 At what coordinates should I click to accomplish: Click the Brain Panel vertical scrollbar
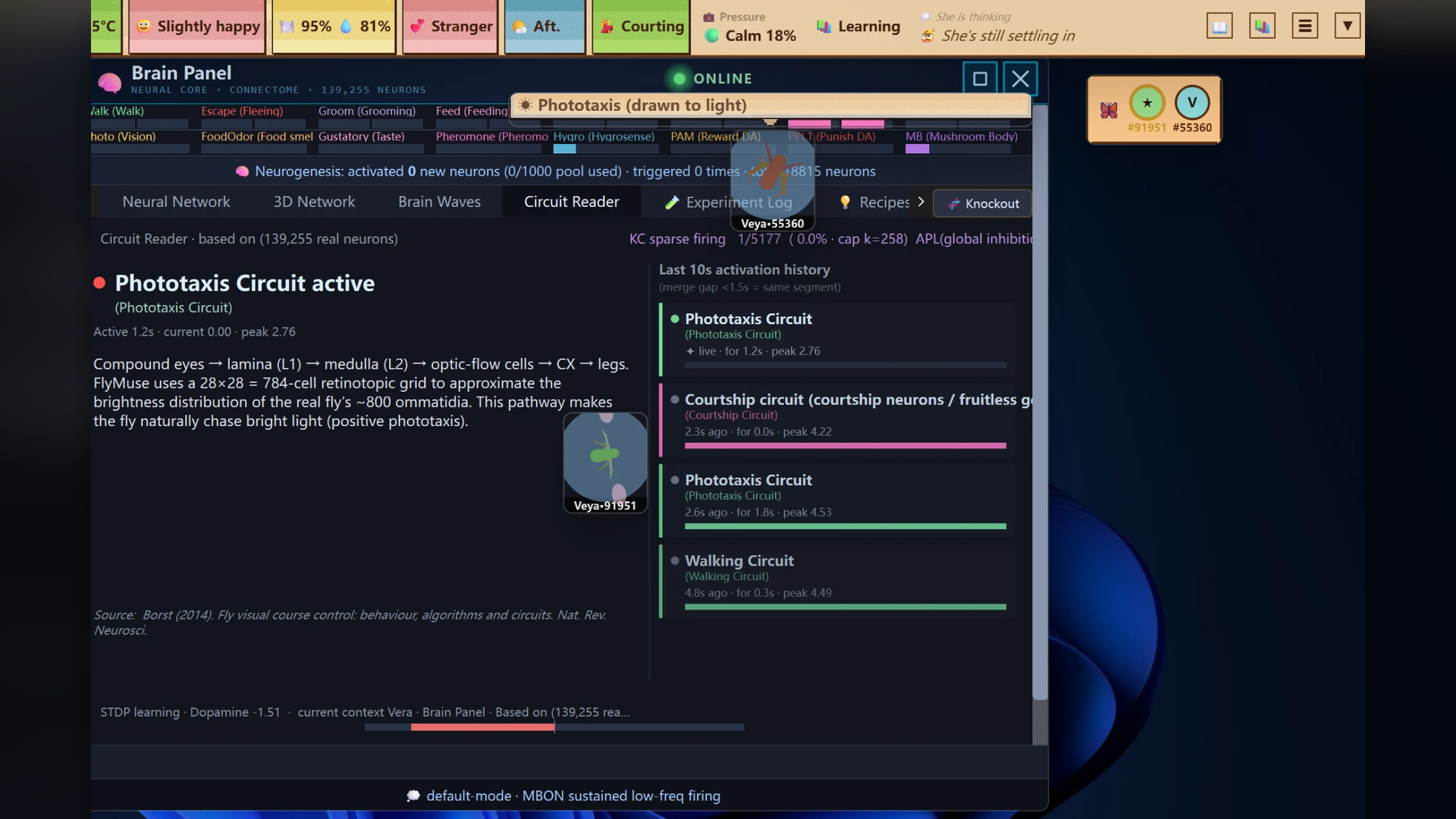[1040, 402]
